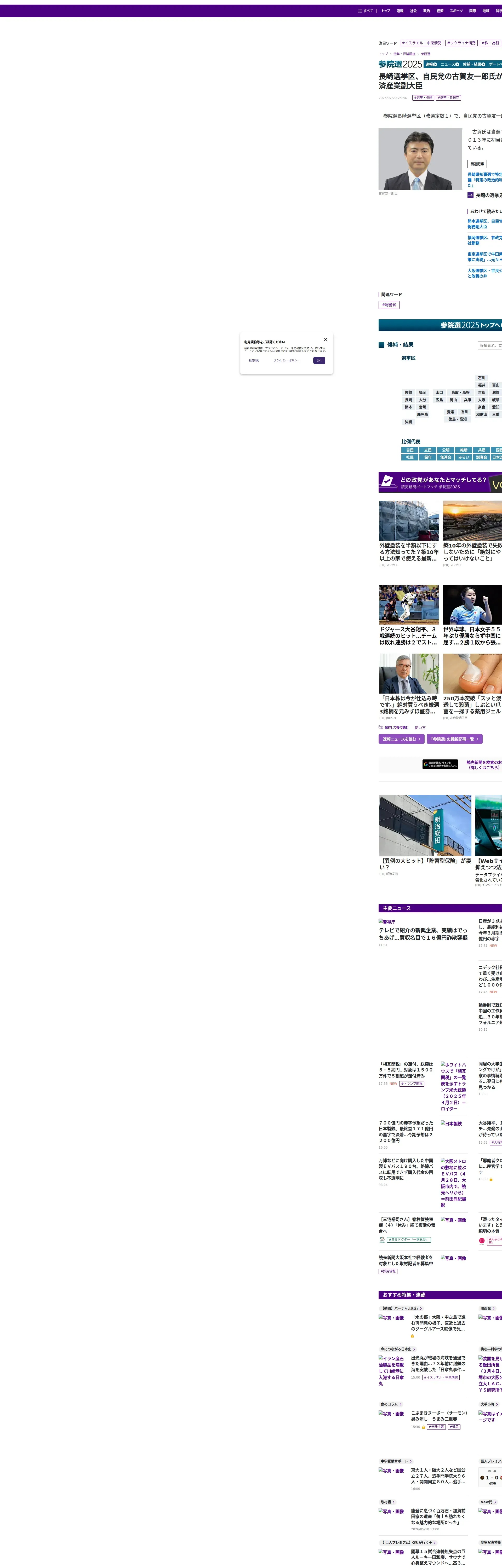
Task: Select 和歌山 on the 選挙区 map
Action: (x=482, y=414)
